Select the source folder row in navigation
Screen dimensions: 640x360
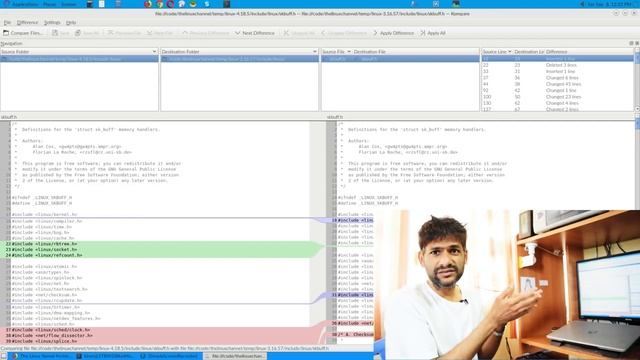(79, 59)
